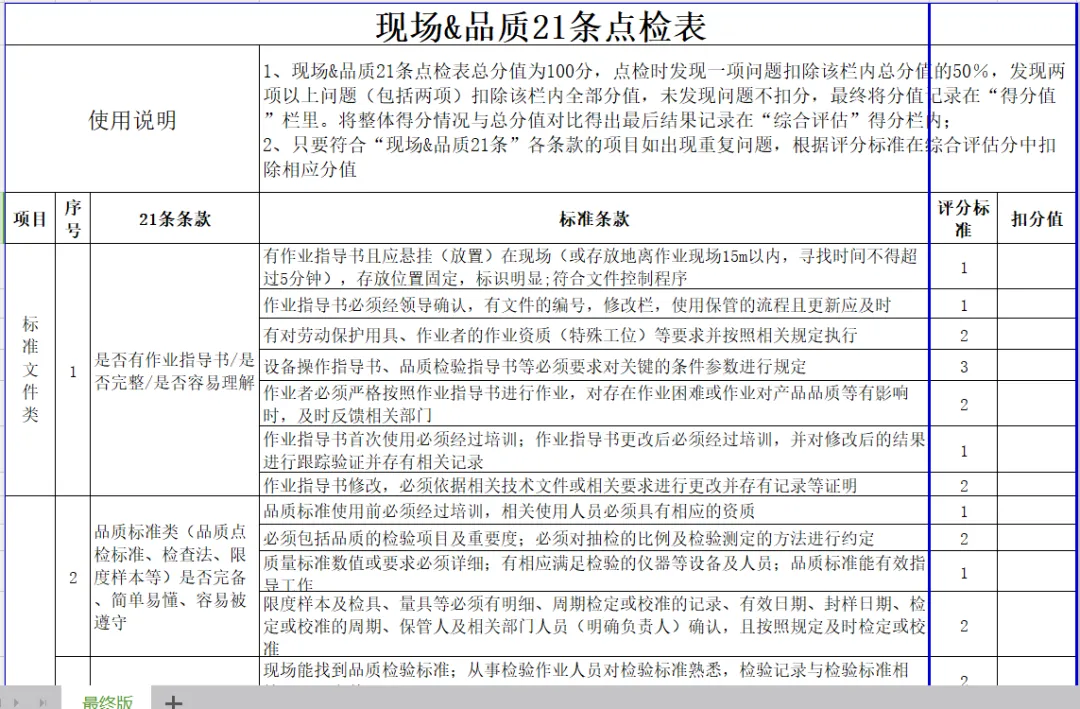Click score 1 for 有作业指导书且应悬挂 row
This screenshot has width=1080, height=709.
(964, 268)
